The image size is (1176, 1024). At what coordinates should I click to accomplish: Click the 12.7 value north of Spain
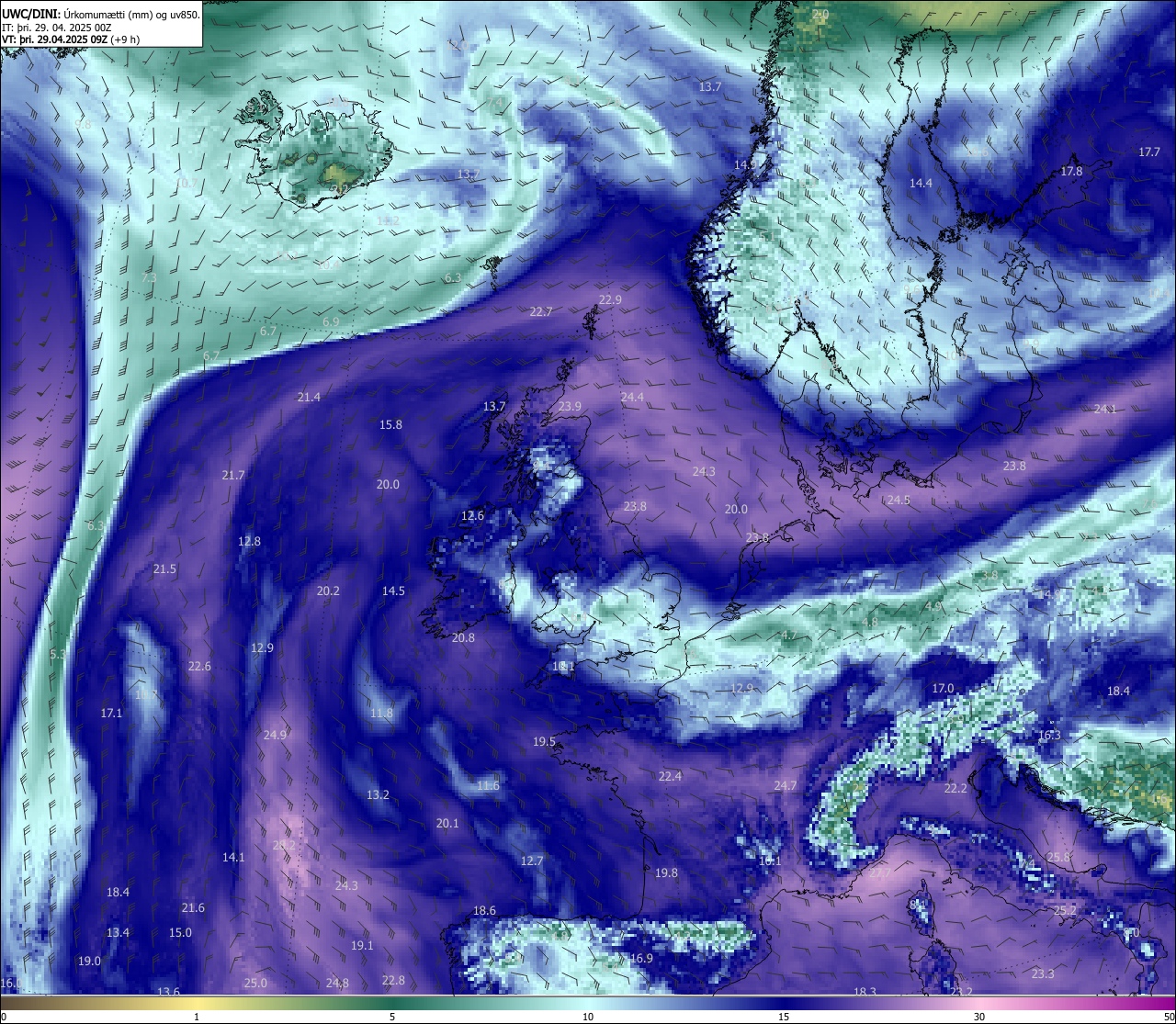coord(532,861)
